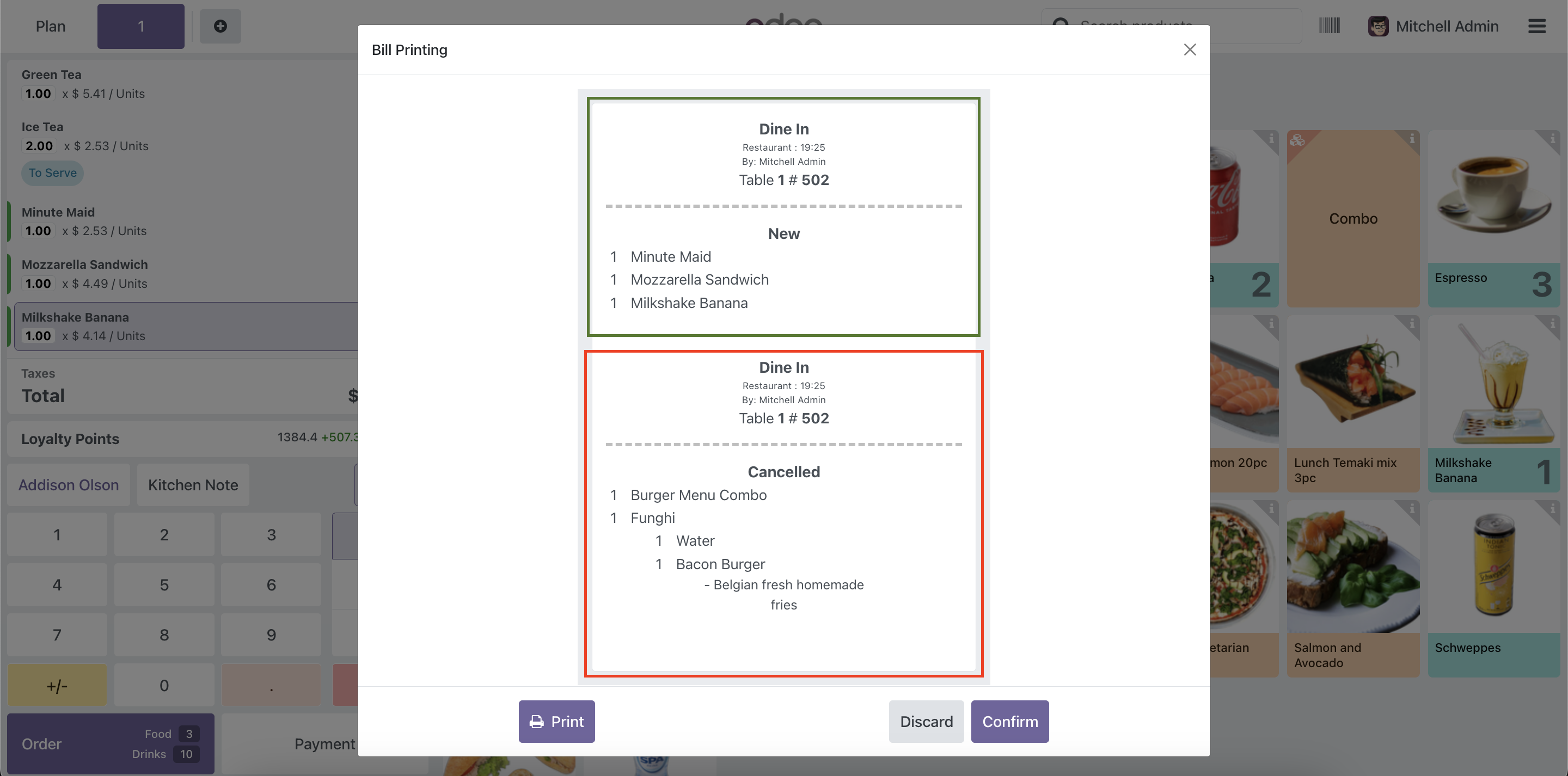Click the plus icon to add new order
1568x776 pixels.
220,26
